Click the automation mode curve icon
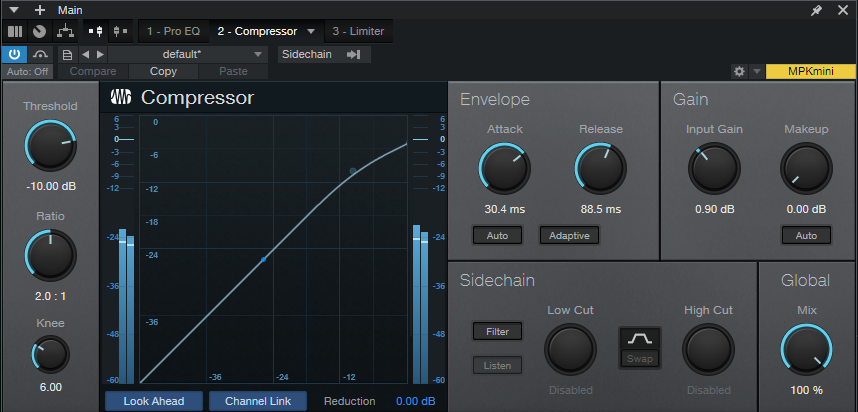858x412 pixels. pyautogui.click(x=40, y=54)
